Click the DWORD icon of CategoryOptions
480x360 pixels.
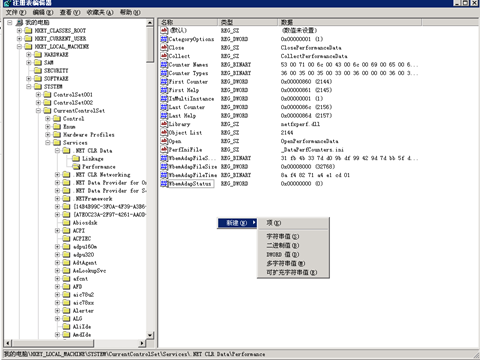(x=164, y=39)
